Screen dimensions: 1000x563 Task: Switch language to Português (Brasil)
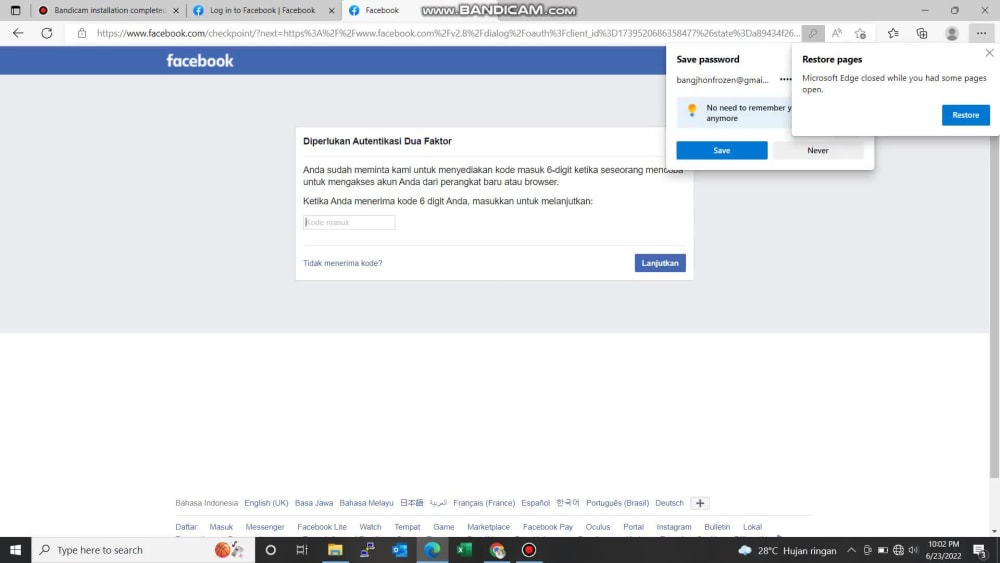point(617,503)
